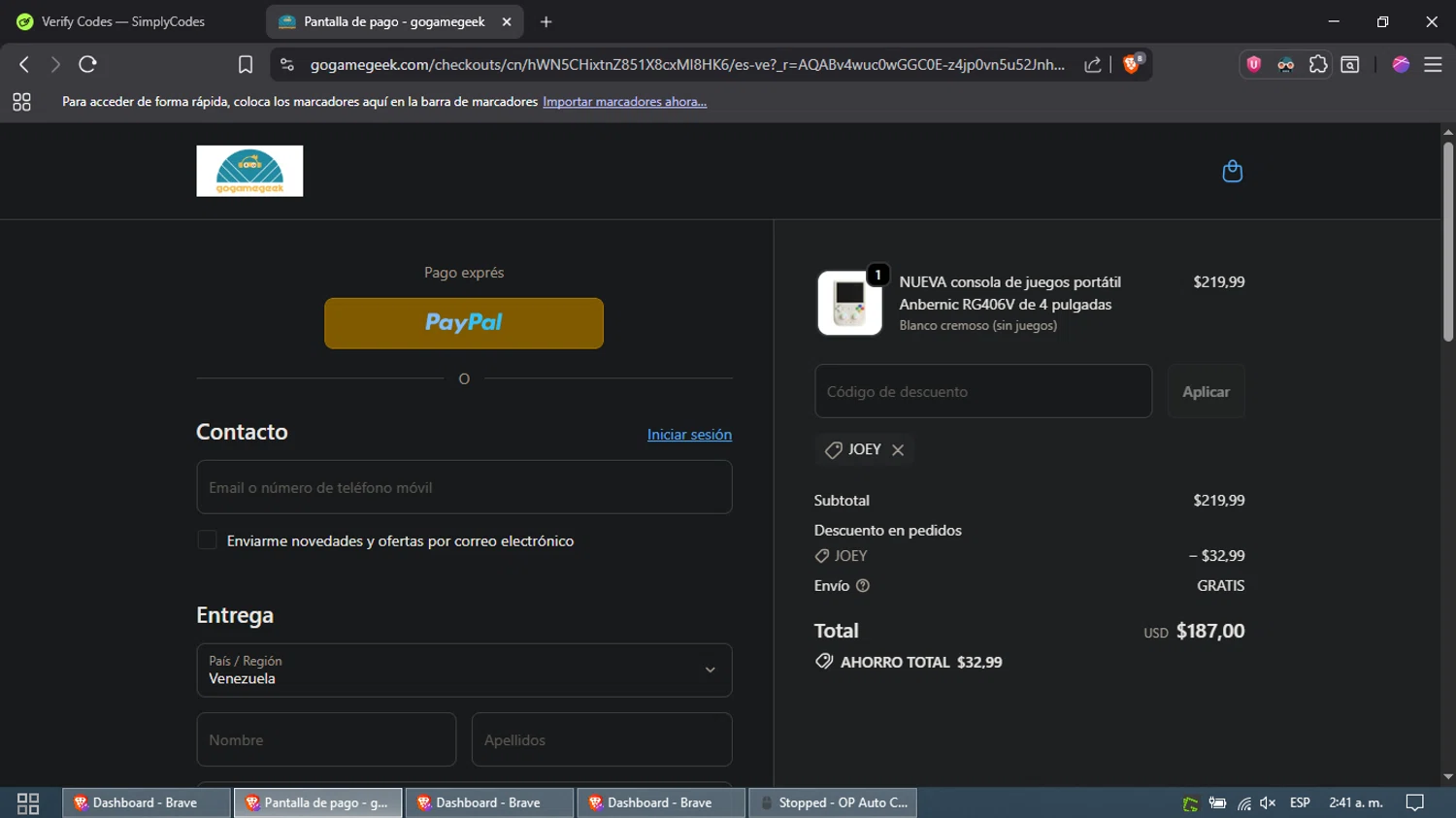Click the Importar marcadores ahora link

pyautogui.click(x=624, y=102)
